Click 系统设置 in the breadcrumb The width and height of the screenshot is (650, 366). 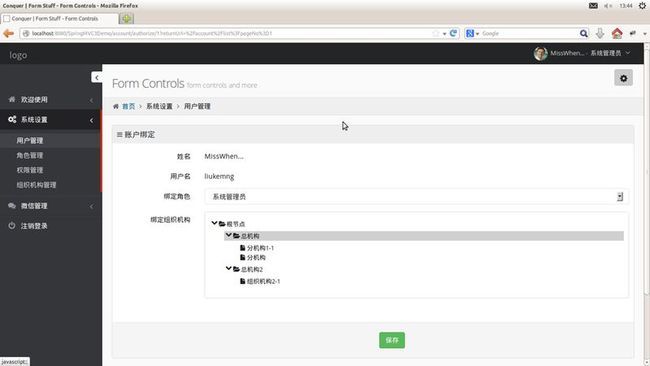pyautogui.click(x=159, y=107)
